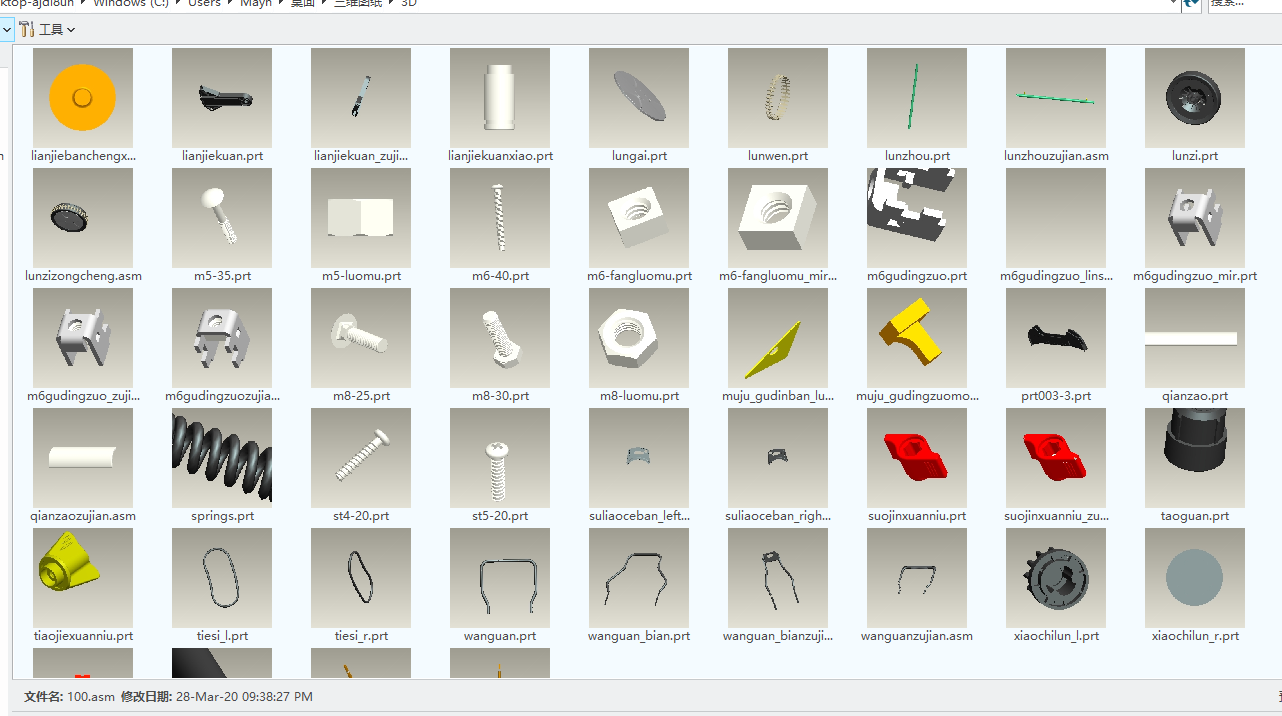The image size is (1282, 716).
Task: Click the refresh button beside address bar
Action: [1191, 4]
